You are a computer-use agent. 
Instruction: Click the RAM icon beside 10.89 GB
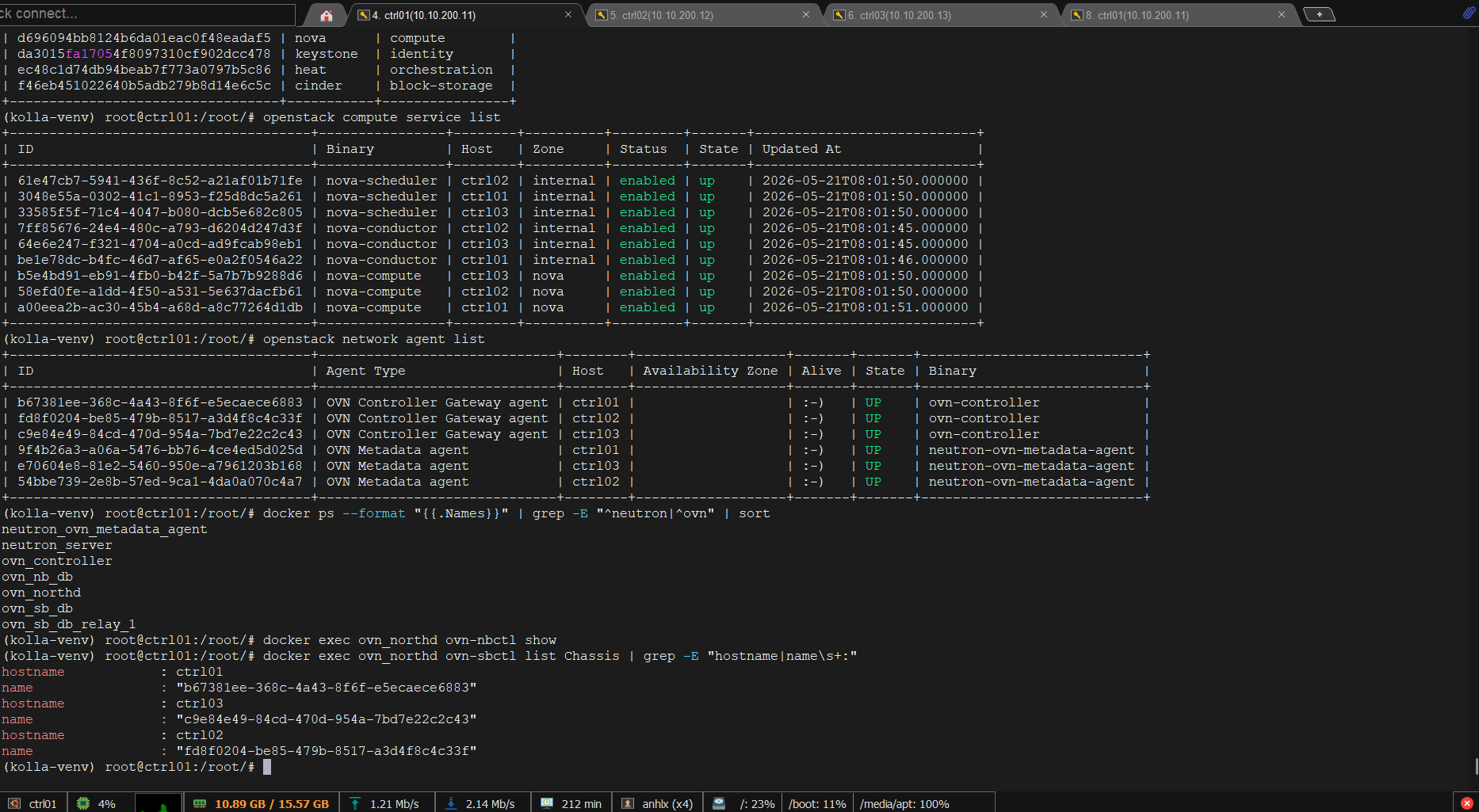[x=200, y=803]
